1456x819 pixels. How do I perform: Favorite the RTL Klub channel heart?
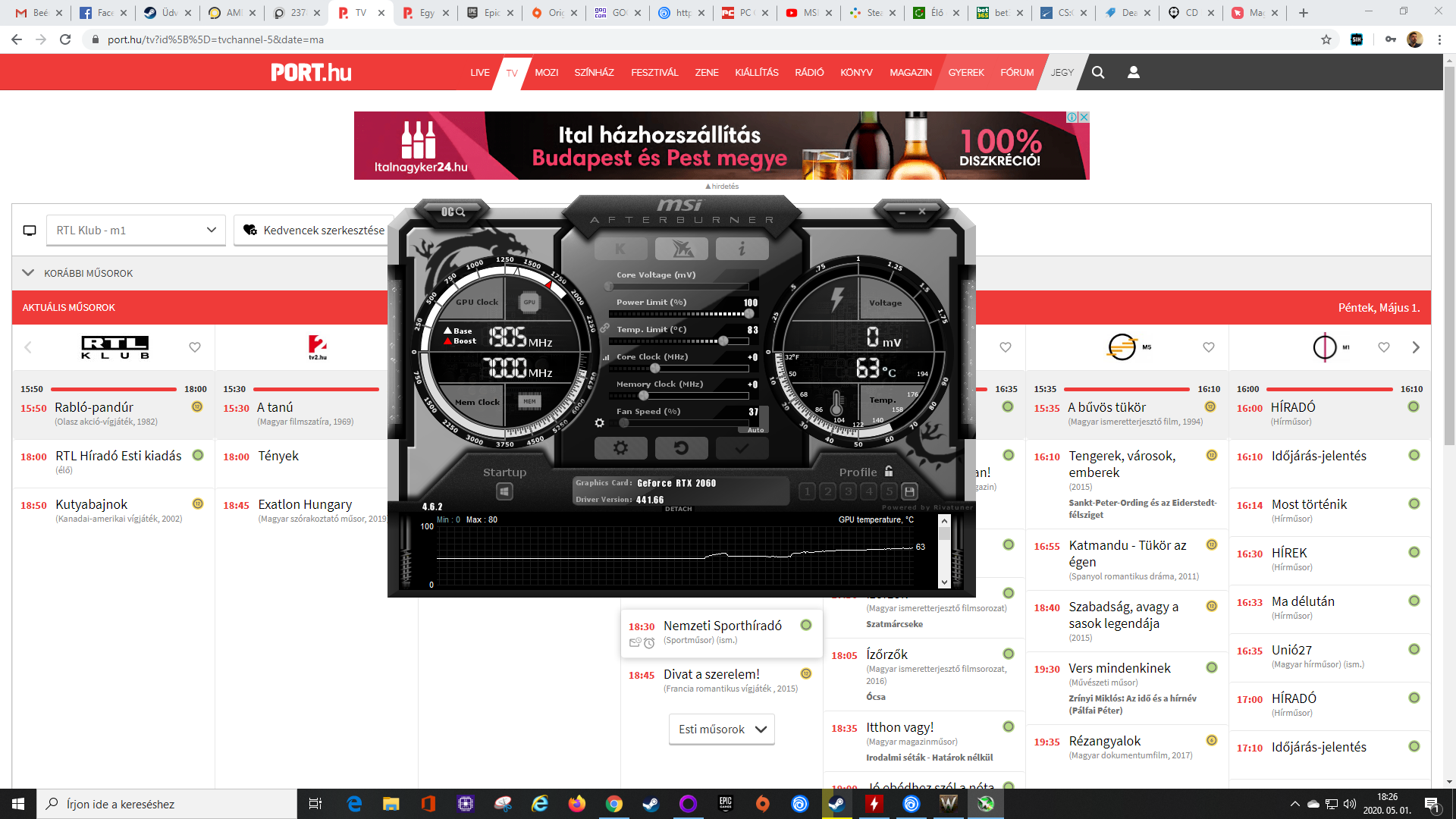coord(195,347)
